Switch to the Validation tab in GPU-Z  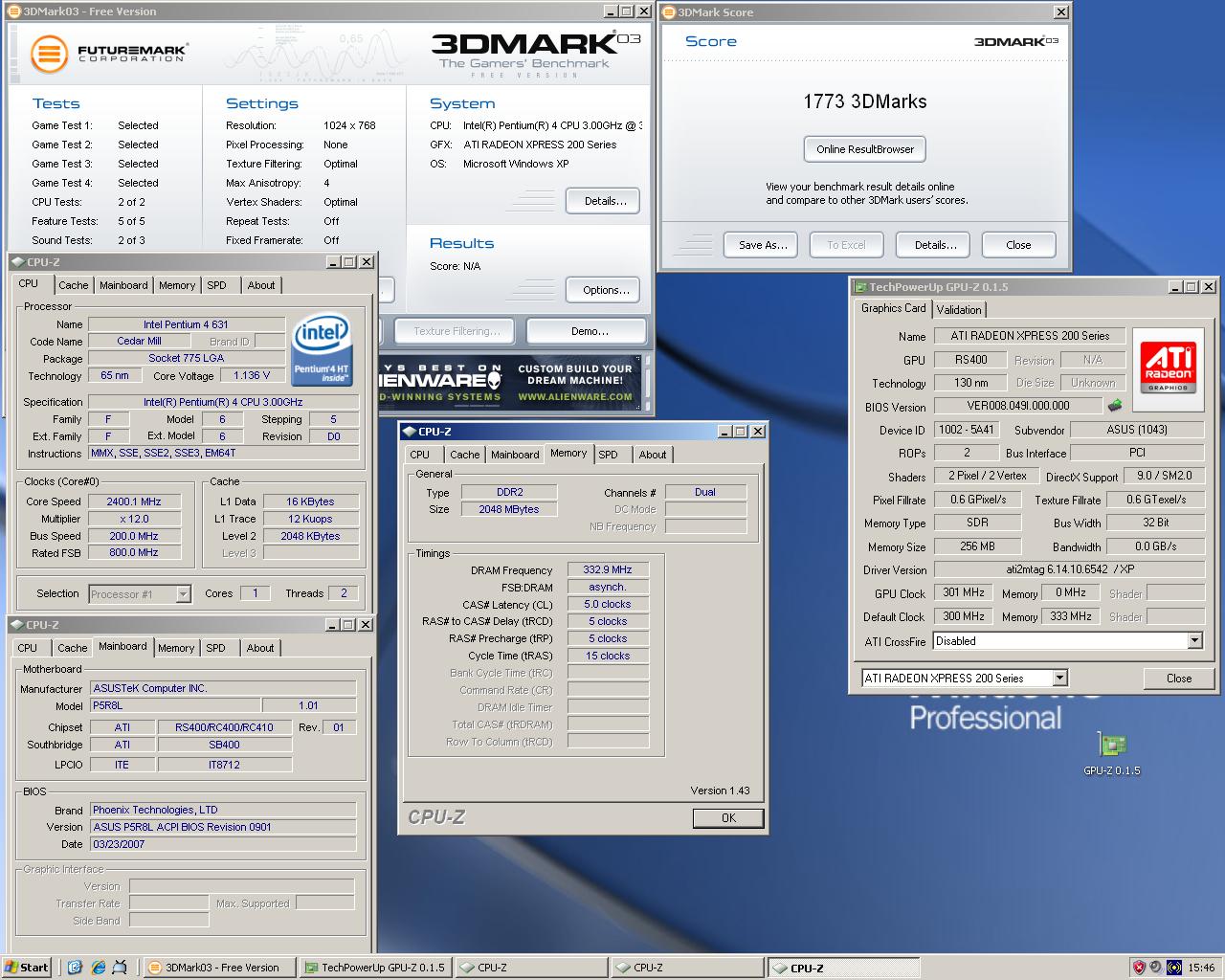pos(958,310)
